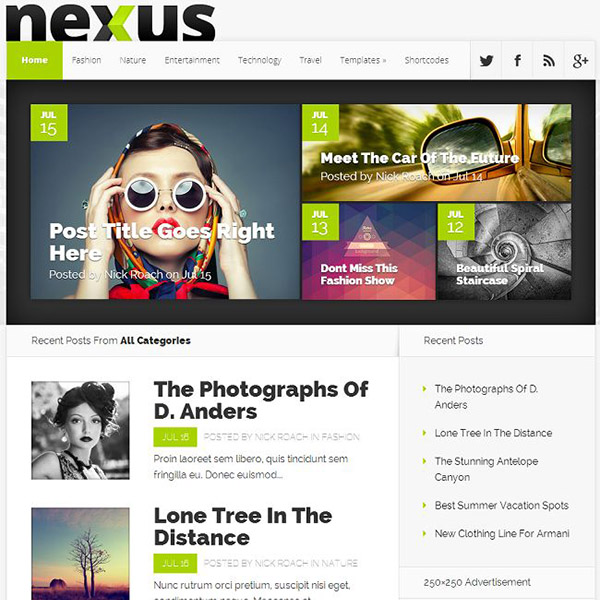The width and height of the screenshot is (600, 600).
Task: Click the Jul 15 date badge
Action: tap(49, 123)
